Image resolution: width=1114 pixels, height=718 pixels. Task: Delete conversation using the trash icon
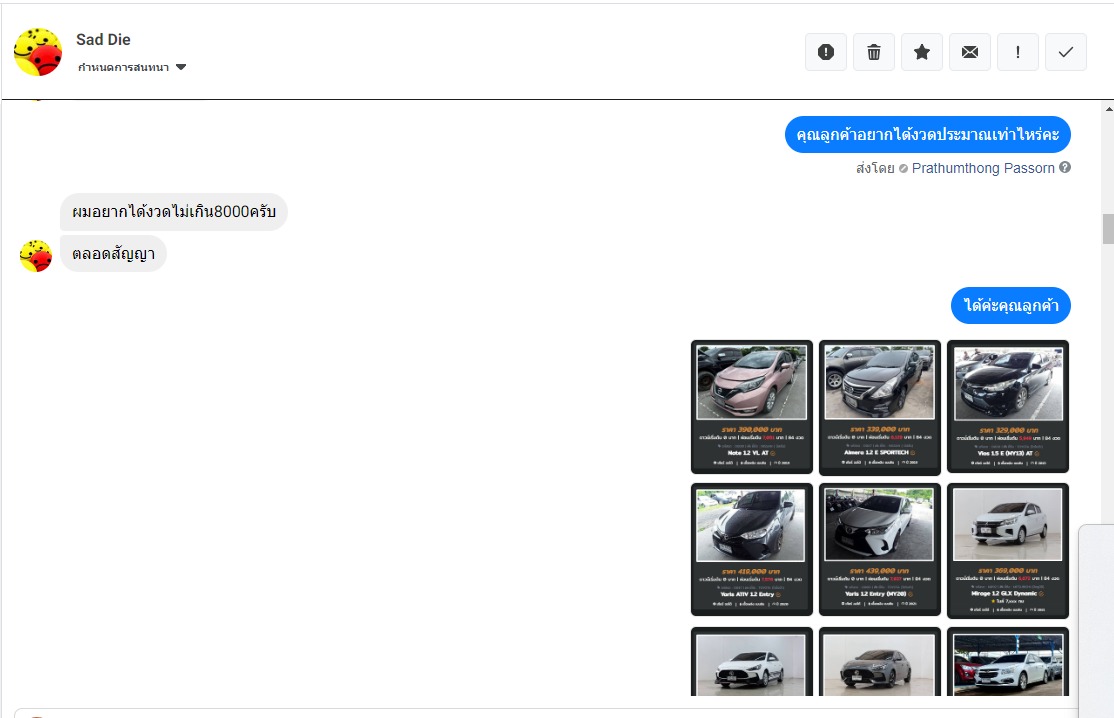pyautogui.click(x=874, y=52)
